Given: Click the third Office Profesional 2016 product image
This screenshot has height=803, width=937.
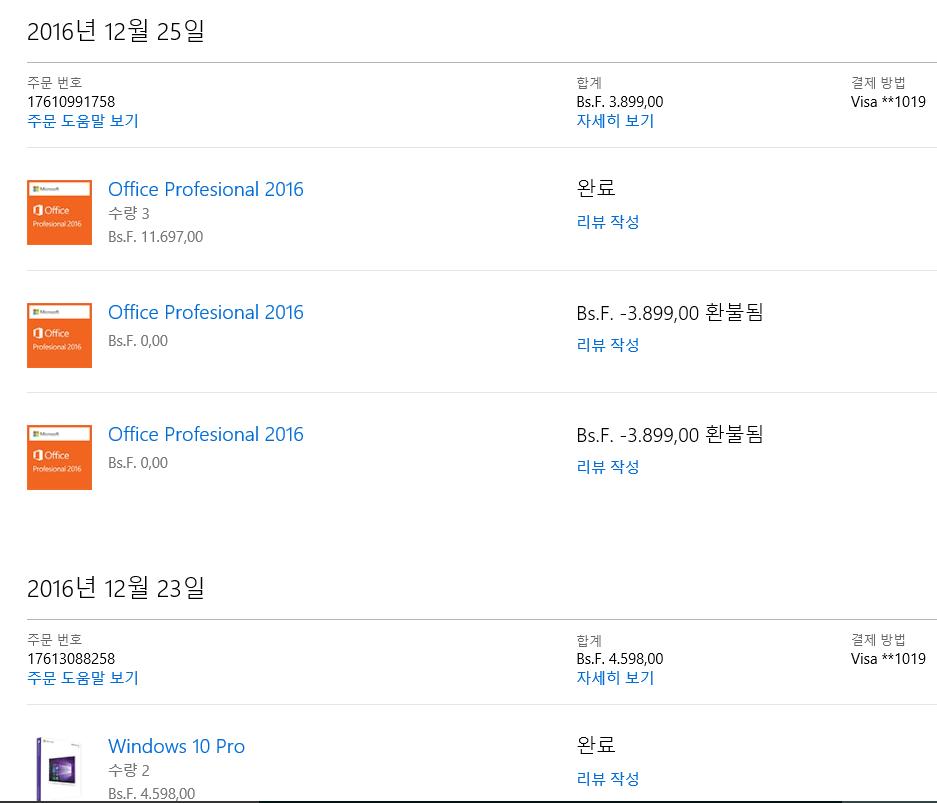Looking at the screenshot, I should click(59, 457).
